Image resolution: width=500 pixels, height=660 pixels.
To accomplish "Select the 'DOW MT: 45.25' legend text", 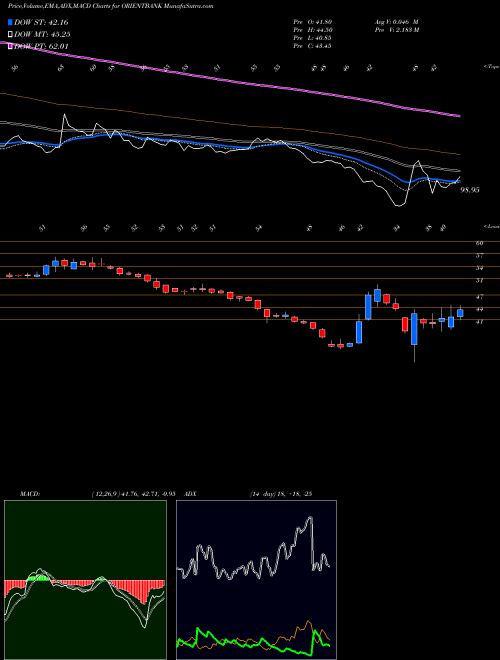I will pos(42,35).
